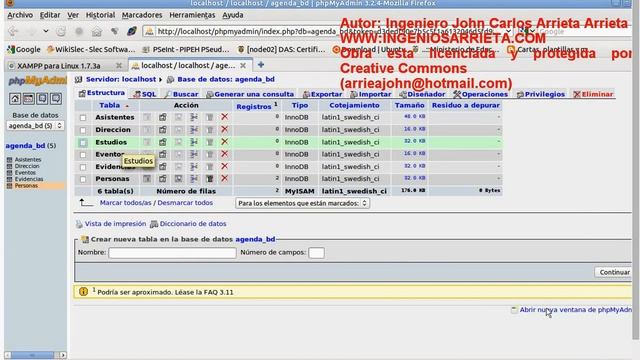Select Evidencias table in sidebar list
The image size is (640, 360).
tap(29, 179)
